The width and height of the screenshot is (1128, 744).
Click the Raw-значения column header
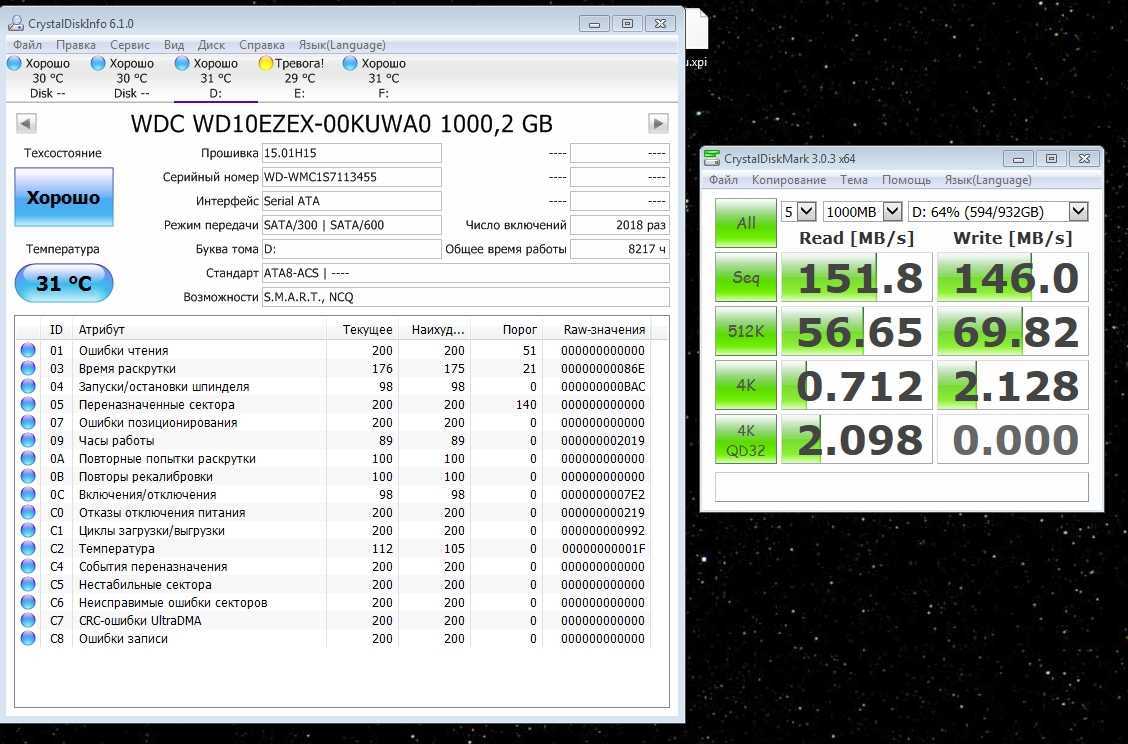pyautogui.click(x=596, y=330)
